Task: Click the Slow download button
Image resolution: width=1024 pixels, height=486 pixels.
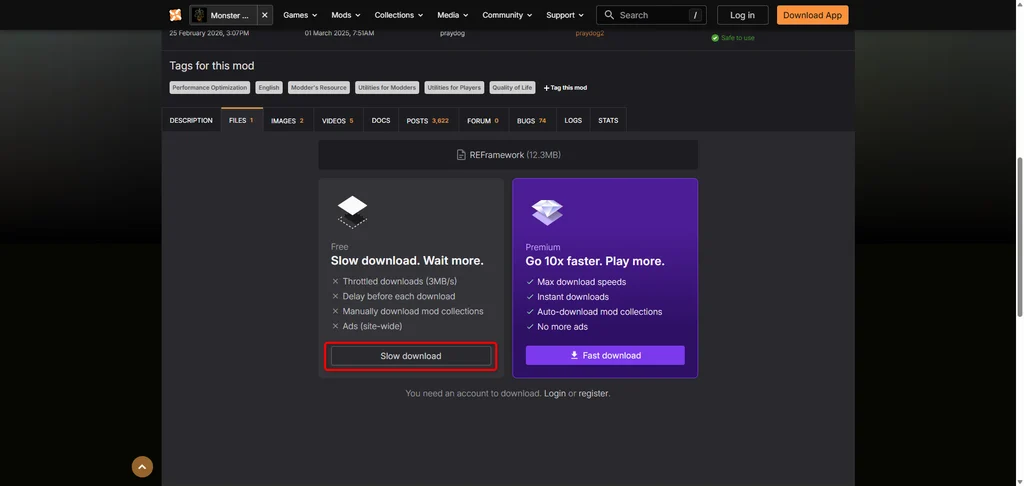Action: [411, 356]
